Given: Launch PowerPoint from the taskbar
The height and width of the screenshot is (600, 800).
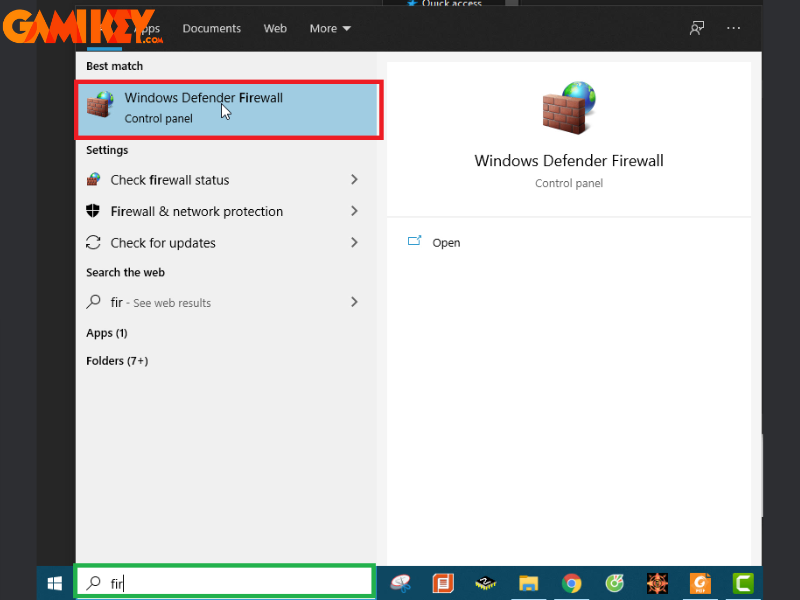Looking at the screenshot, I should [x=441, y=583].
